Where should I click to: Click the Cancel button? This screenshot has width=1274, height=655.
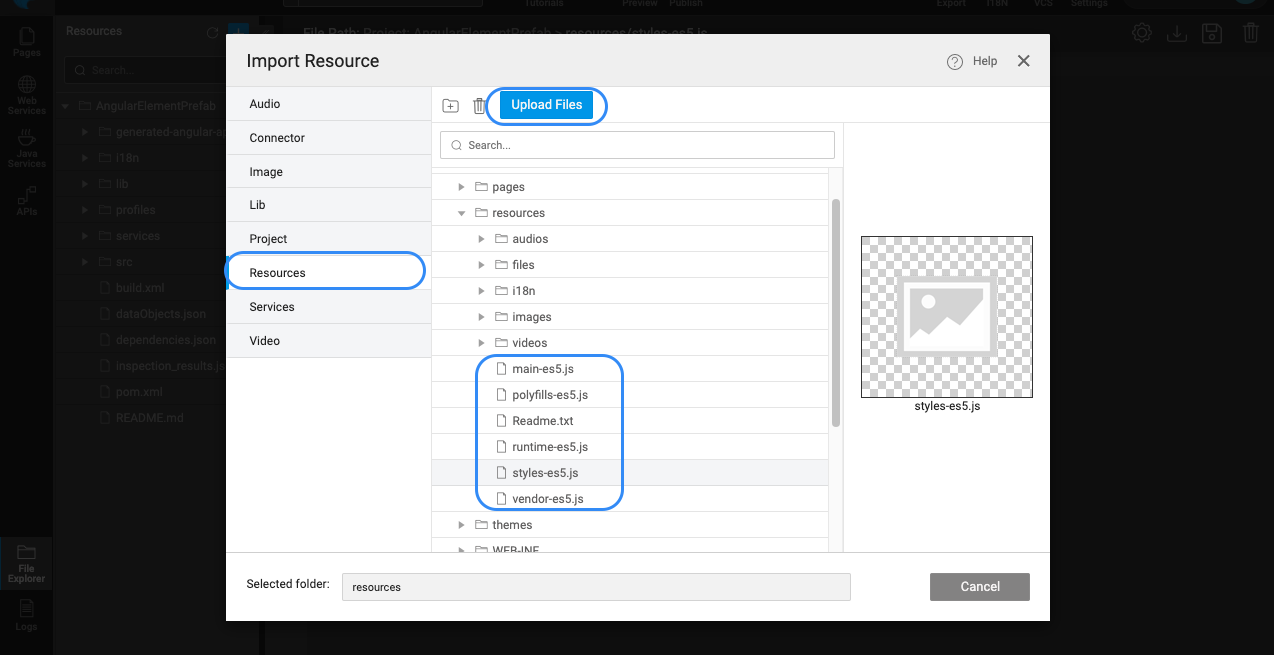point(979,587)
